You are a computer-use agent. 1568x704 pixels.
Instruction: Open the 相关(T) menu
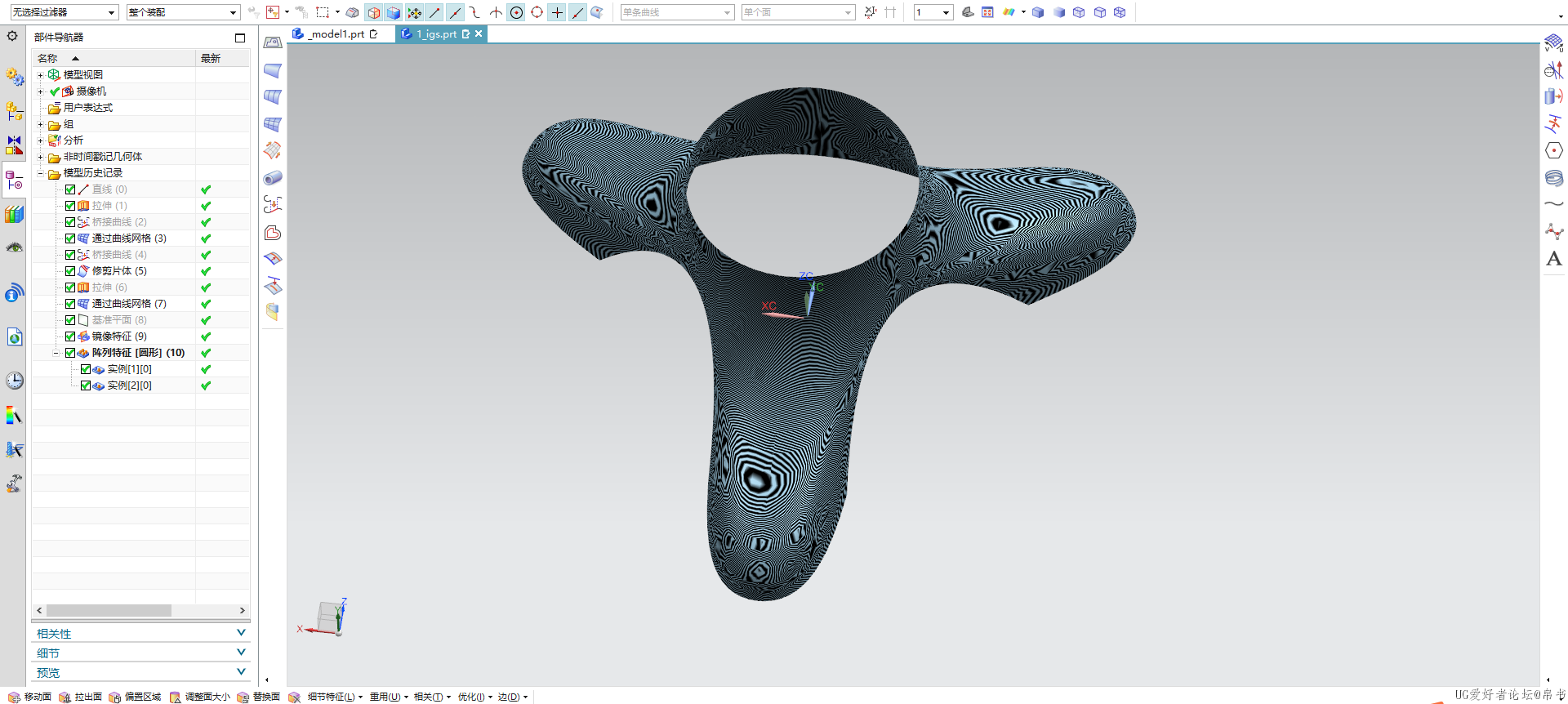pos(432,697)
